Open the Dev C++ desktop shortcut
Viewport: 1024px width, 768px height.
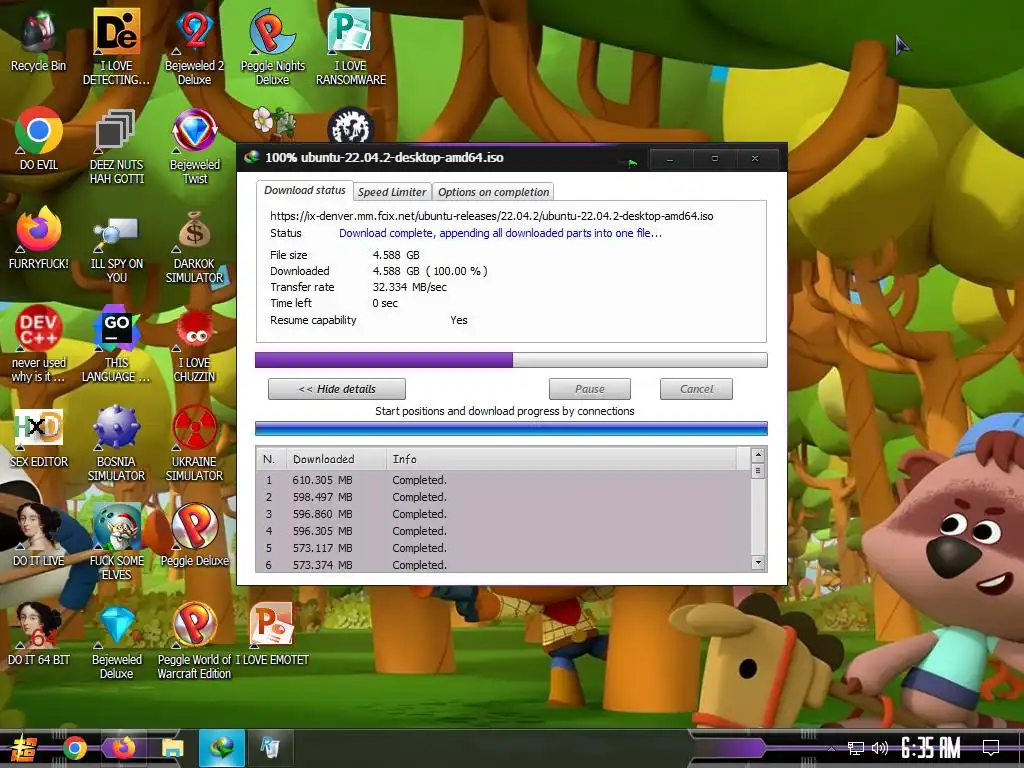click(39, 345)
